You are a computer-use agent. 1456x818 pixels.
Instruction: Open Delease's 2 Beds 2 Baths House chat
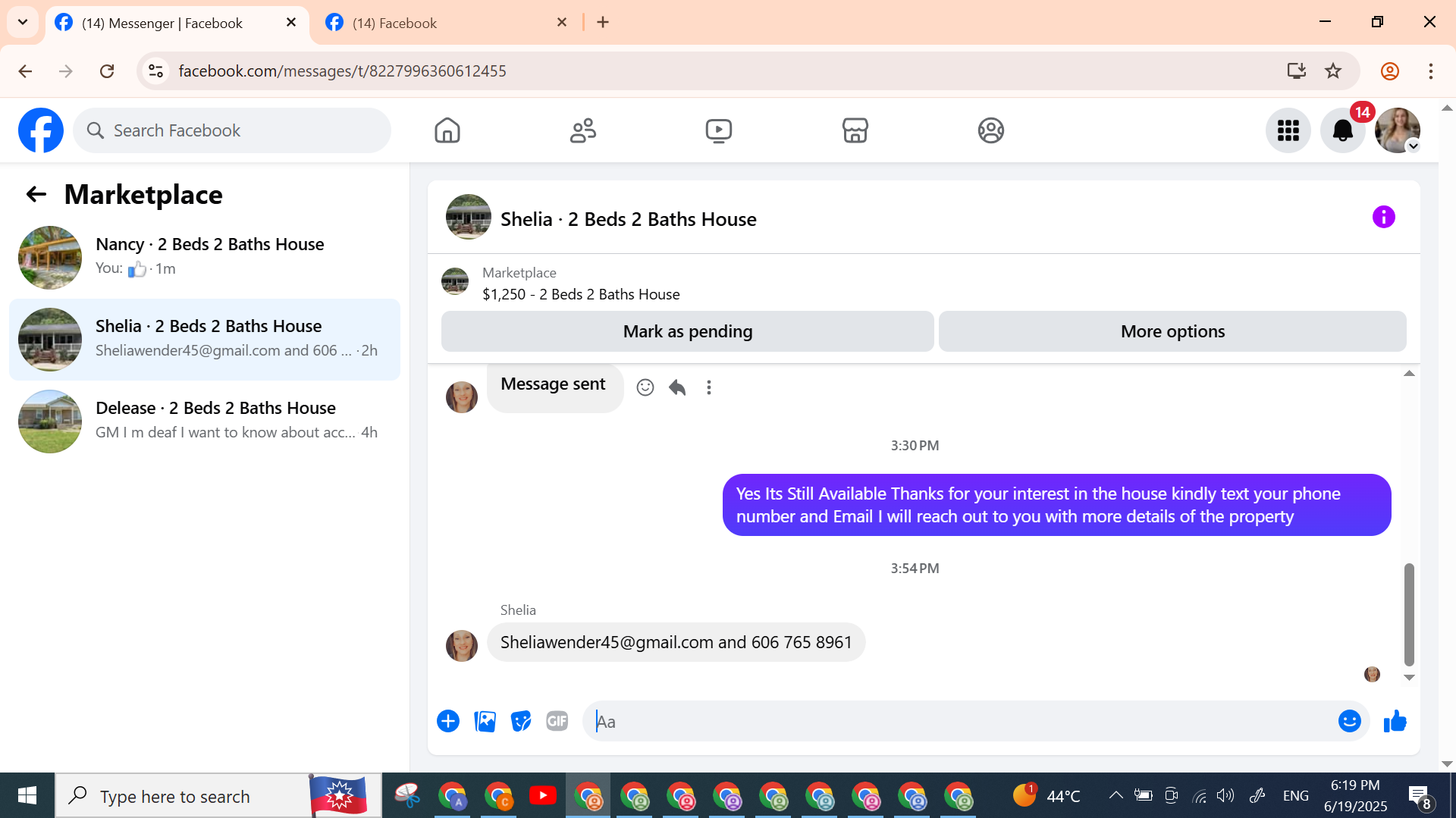[205, 422]
